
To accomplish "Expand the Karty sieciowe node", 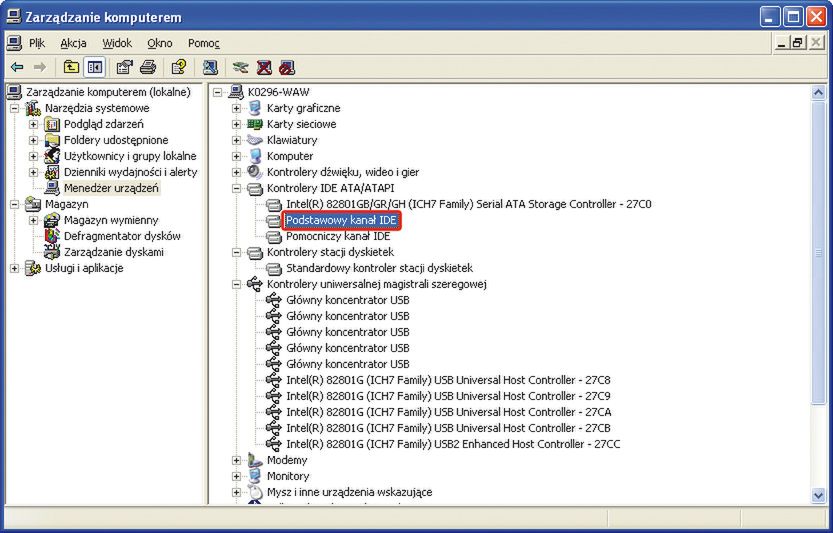I will [x=236, y=124].
